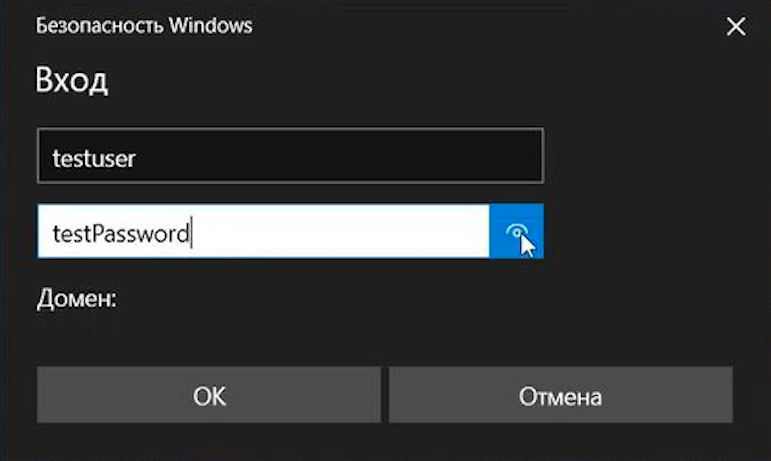The width and height of the screenshot is (771, 461).
Task: Close the Безопасность Windows dialog
Action: click(736, 27)
